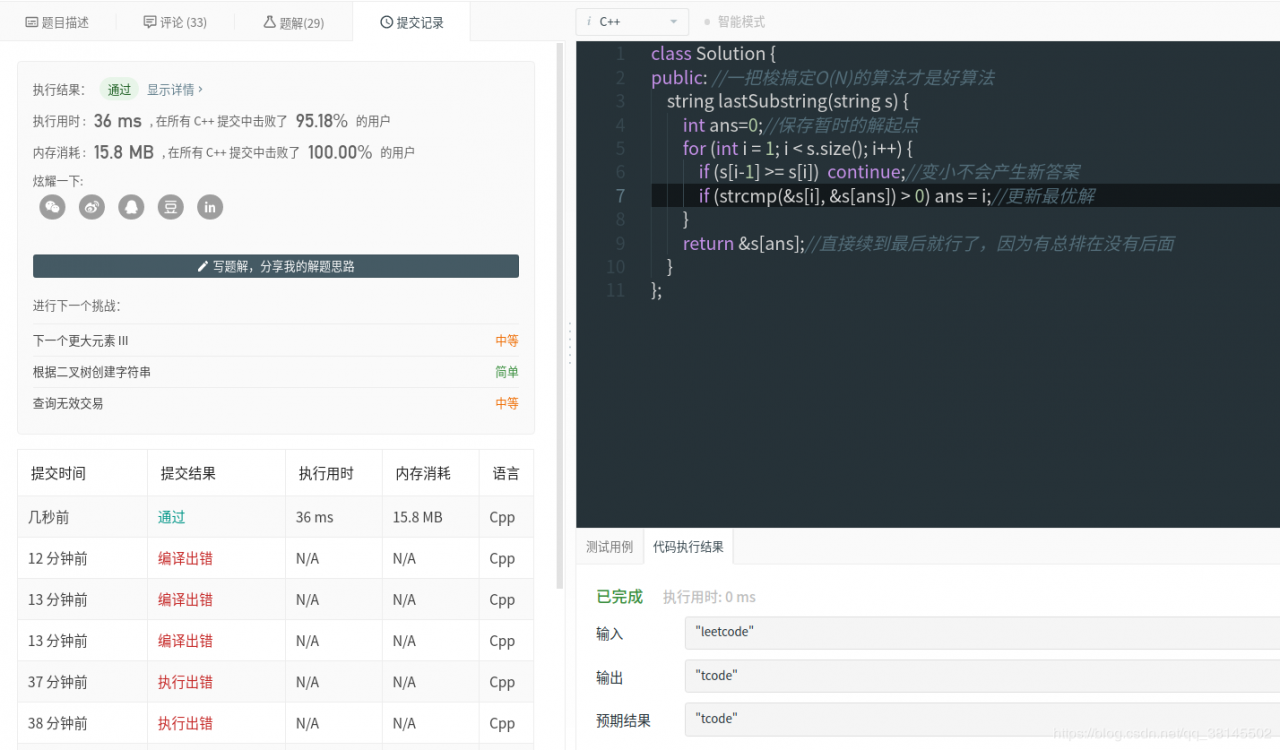Share result via Weibo icon
Screen dimensions: 1280x750
point(92,207)
